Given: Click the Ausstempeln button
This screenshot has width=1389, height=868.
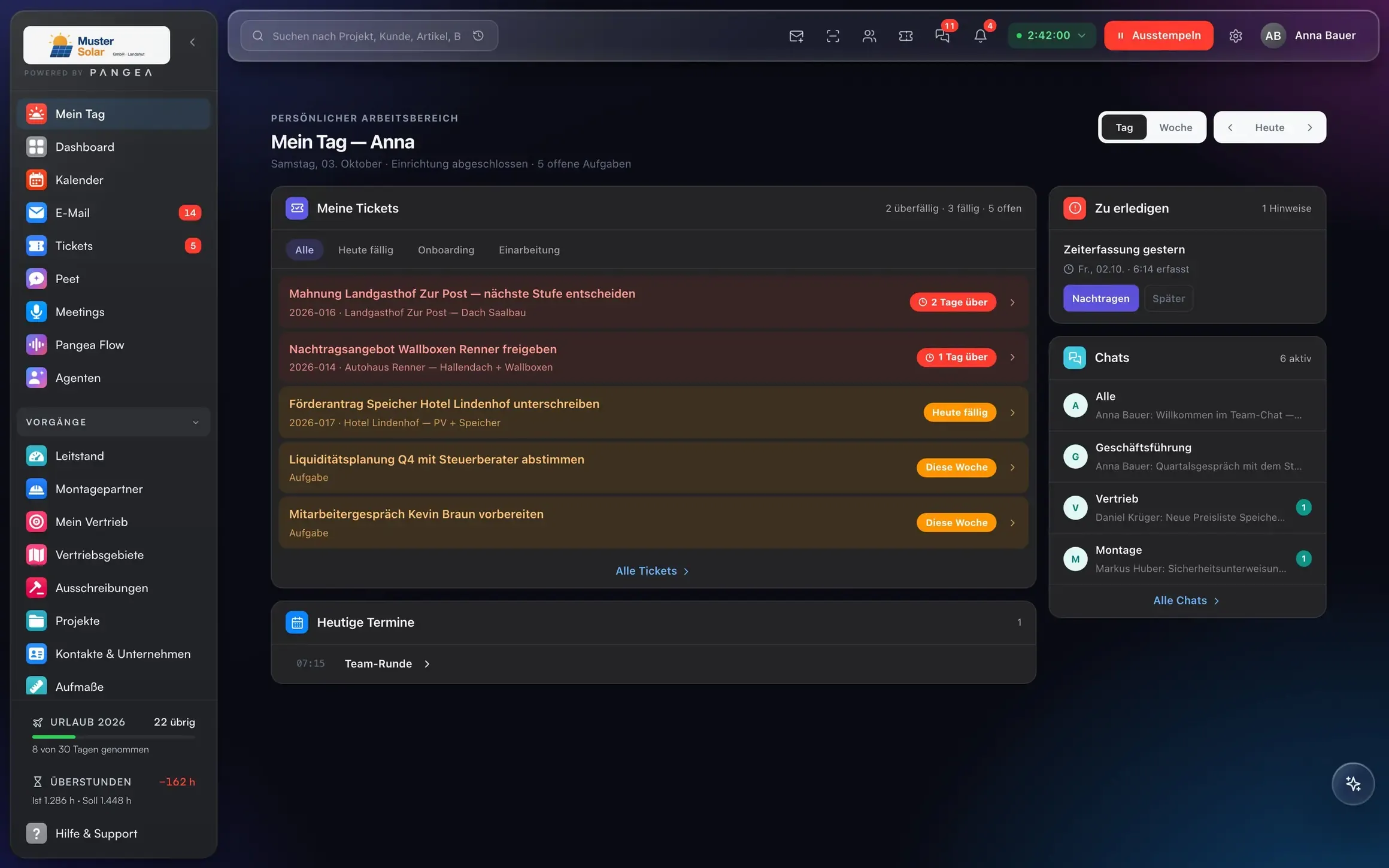Looking at the screenshot, I should [1158, 35].
